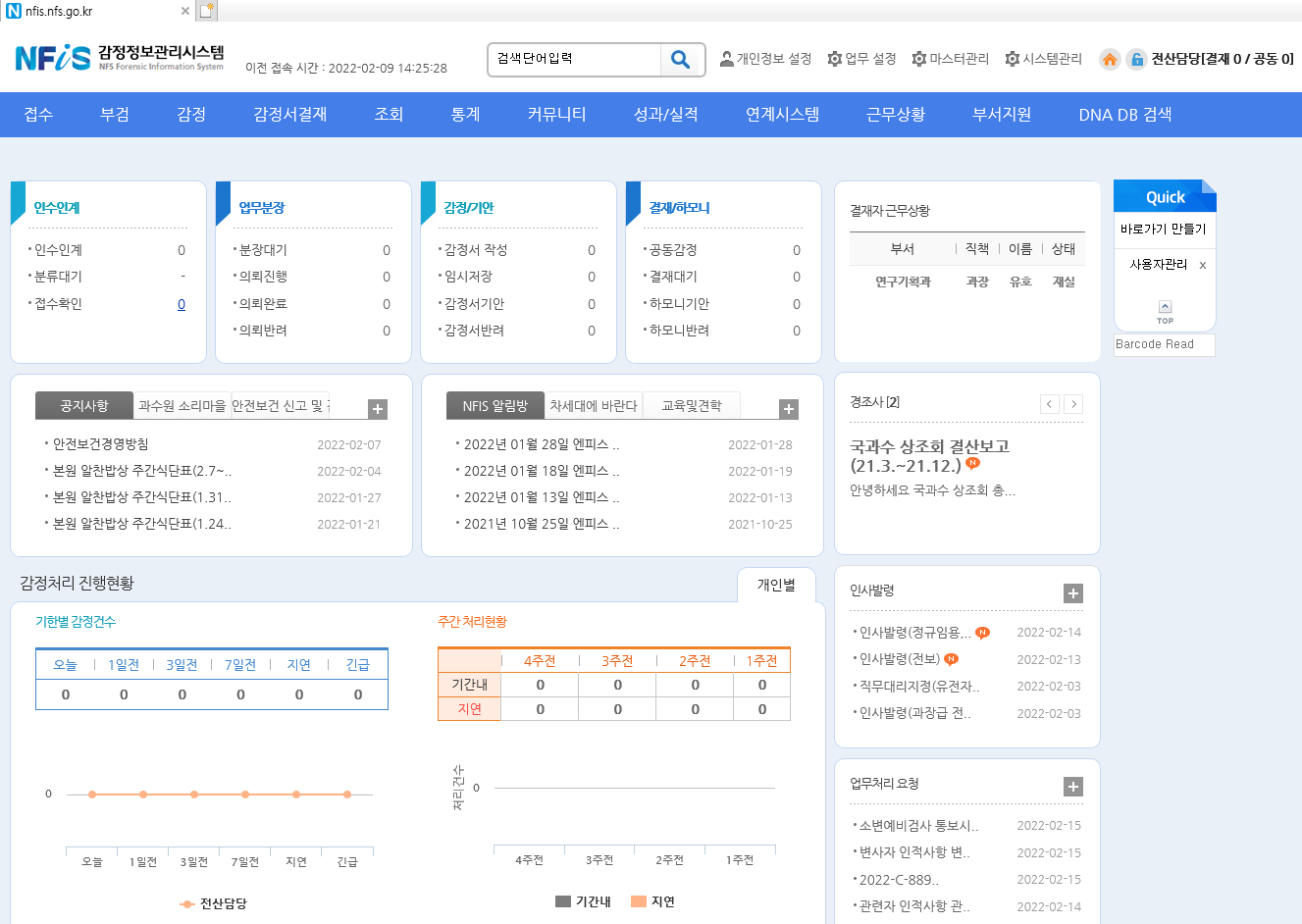The width and height of the screenshot is (1302, 924).
Task: Open 인사발령(정규임용 entry
Action: [x=914, y=633]
